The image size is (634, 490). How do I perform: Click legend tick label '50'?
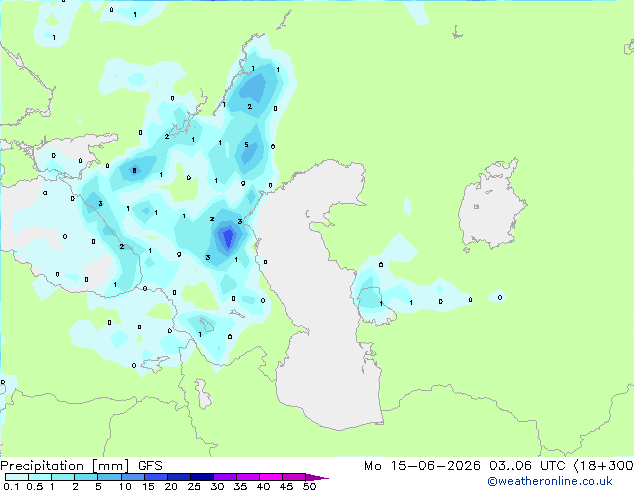coord(309,486)
